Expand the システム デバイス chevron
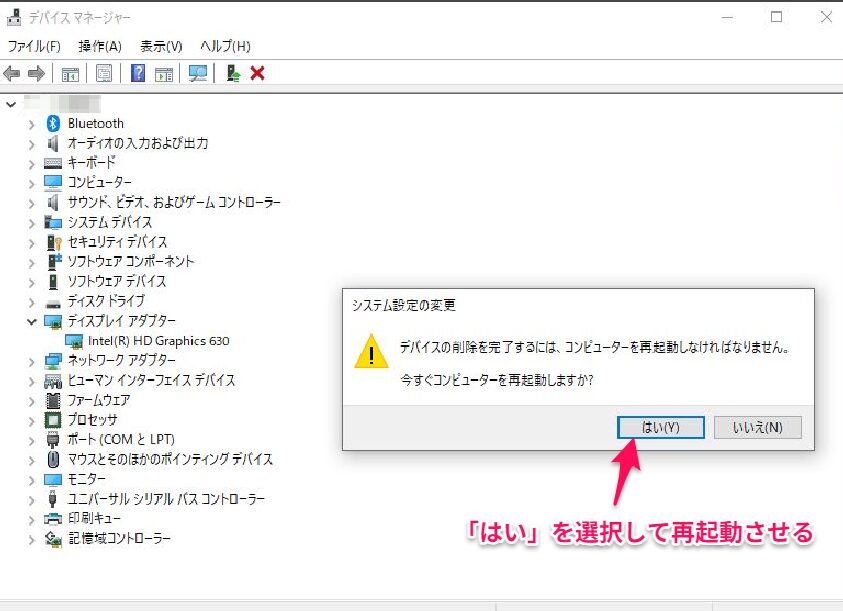This screenshot has height=611, width=843. 31,223
